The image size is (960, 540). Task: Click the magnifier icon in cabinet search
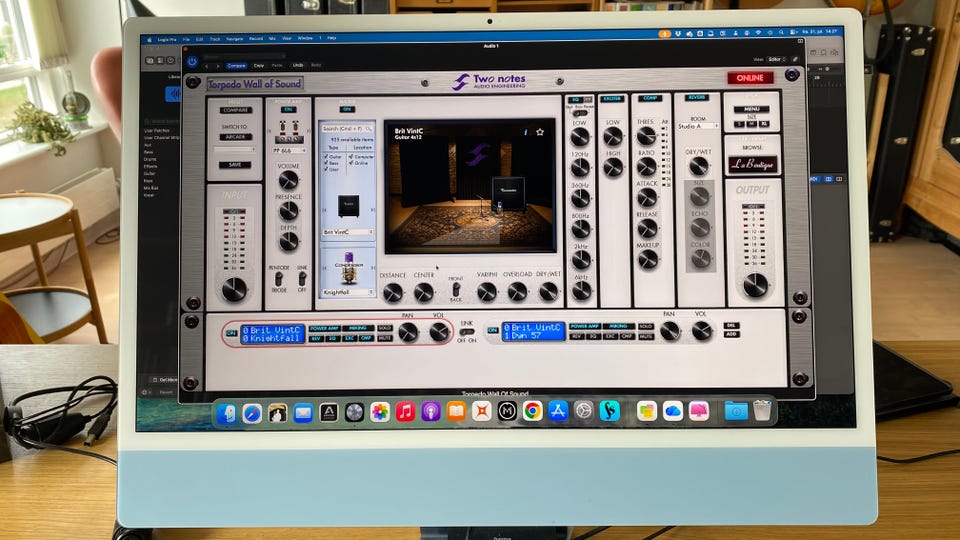tap(368, 129)
